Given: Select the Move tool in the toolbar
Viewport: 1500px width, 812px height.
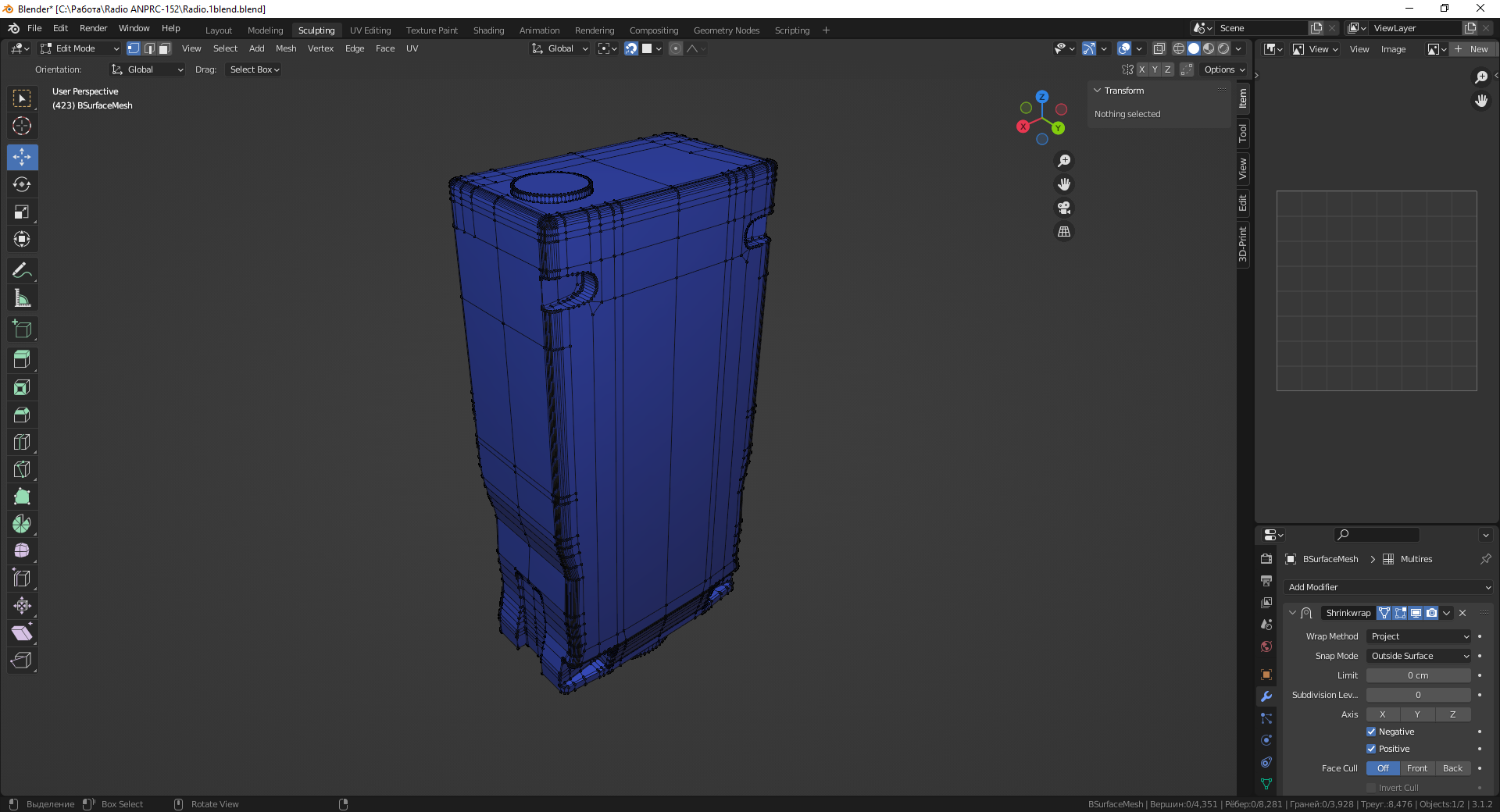Looking at the screenshot, I should [22, 157].
